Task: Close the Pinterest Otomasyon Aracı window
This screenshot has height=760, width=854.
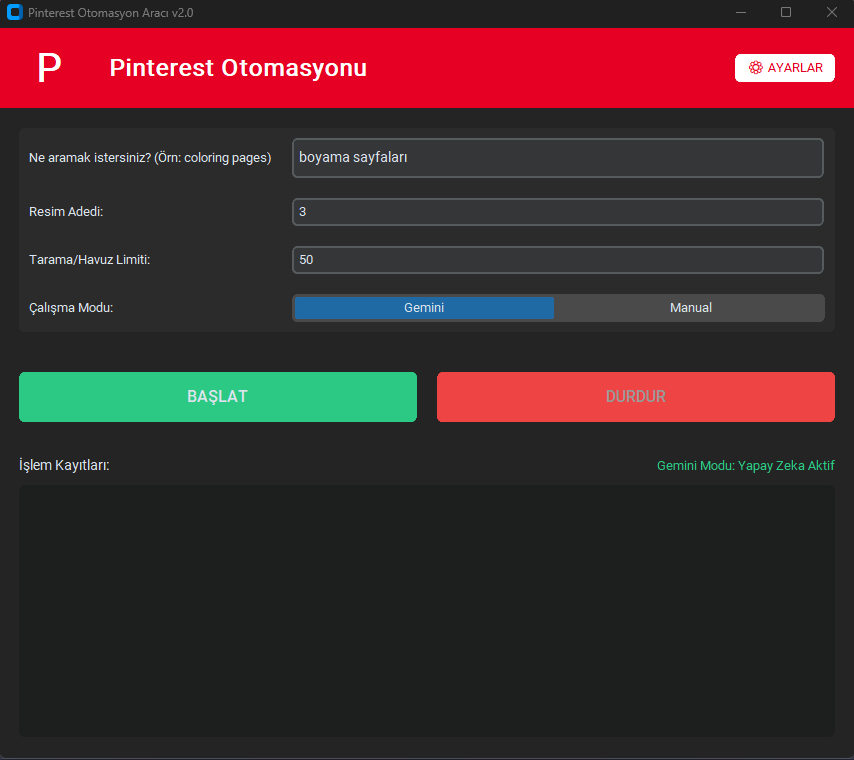Action: pyautogui.click(x=831, y=12)
